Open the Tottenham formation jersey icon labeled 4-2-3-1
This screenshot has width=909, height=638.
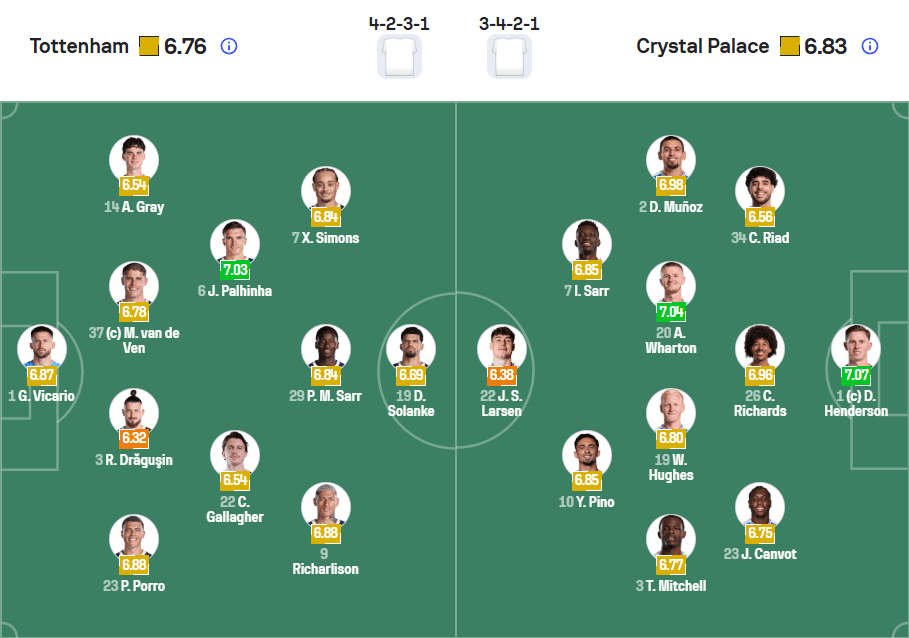pyautogui.click(x=399, y=55)
